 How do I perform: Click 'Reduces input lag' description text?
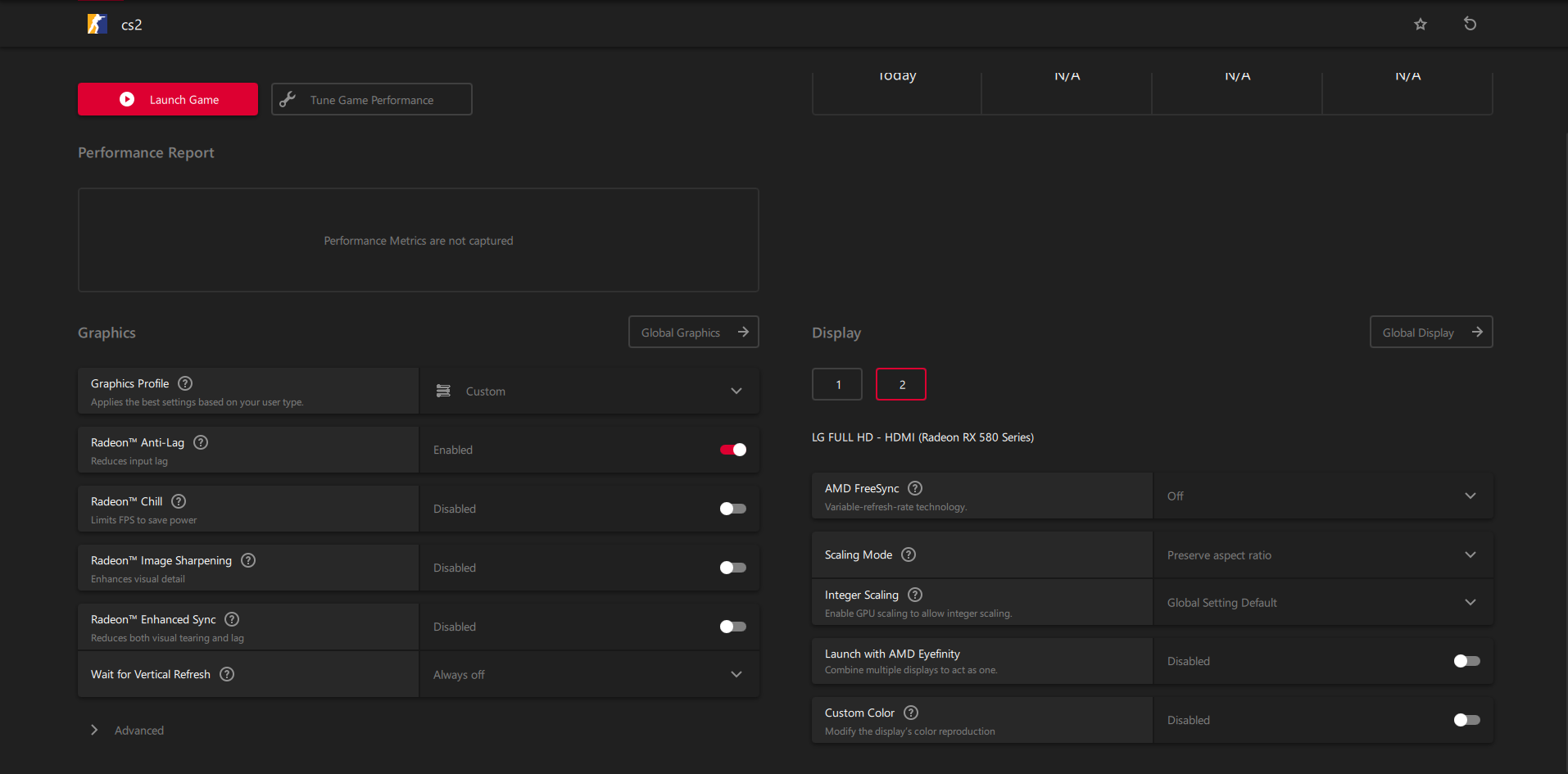pyautogui.click(x=129, y=461)
